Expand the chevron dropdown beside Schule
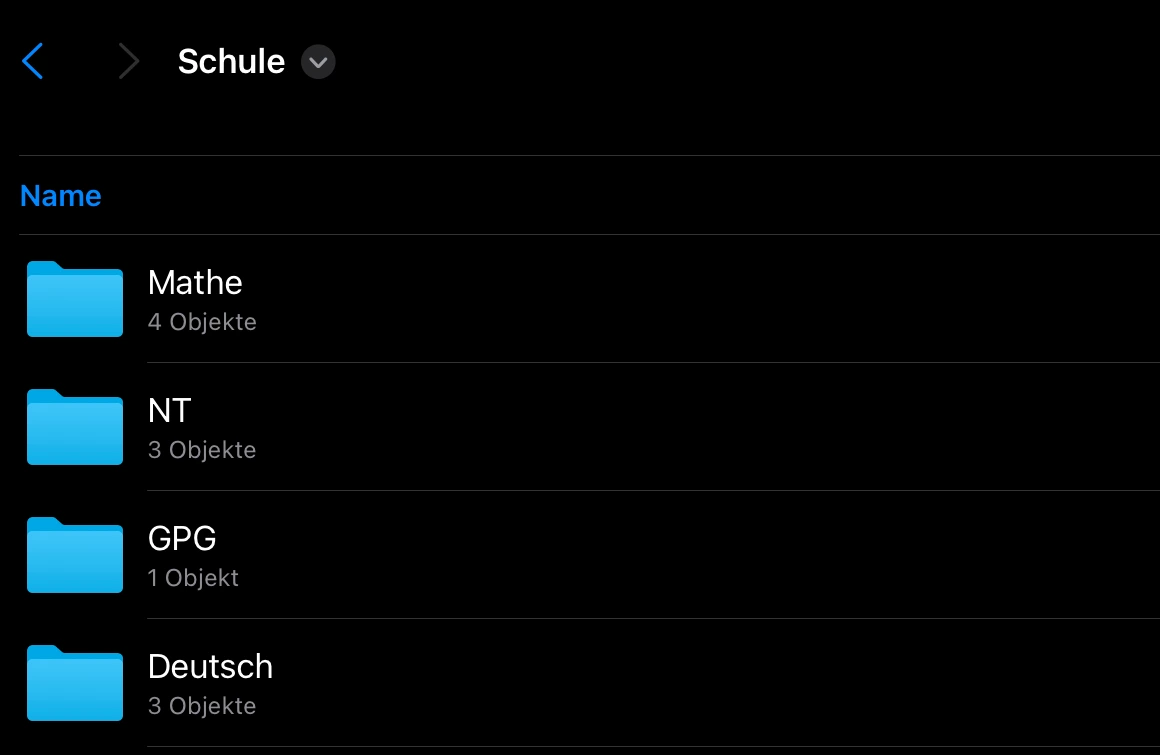The image size is (1160, 755). click(x=318, y=62)
